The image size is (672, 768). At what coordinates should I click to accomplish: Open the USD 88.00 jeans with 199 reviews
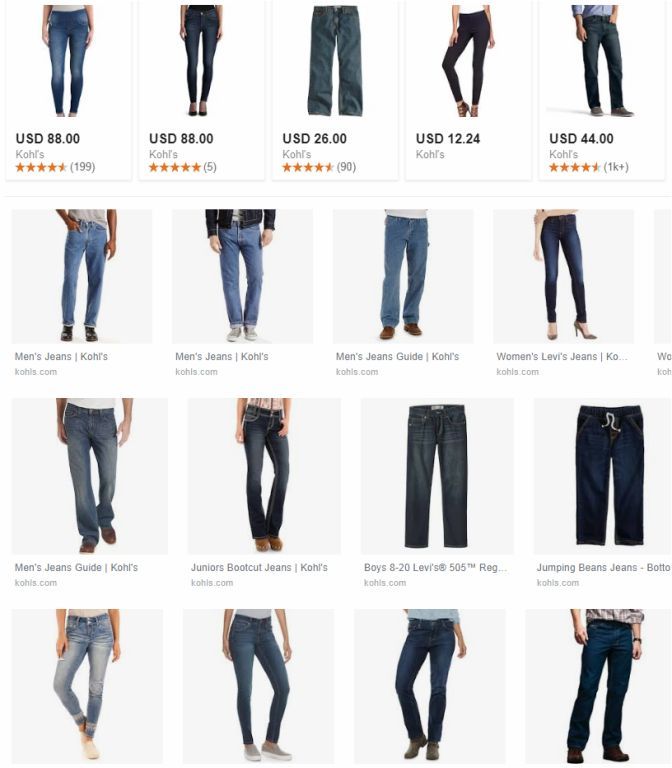click(x=69, y=91)
